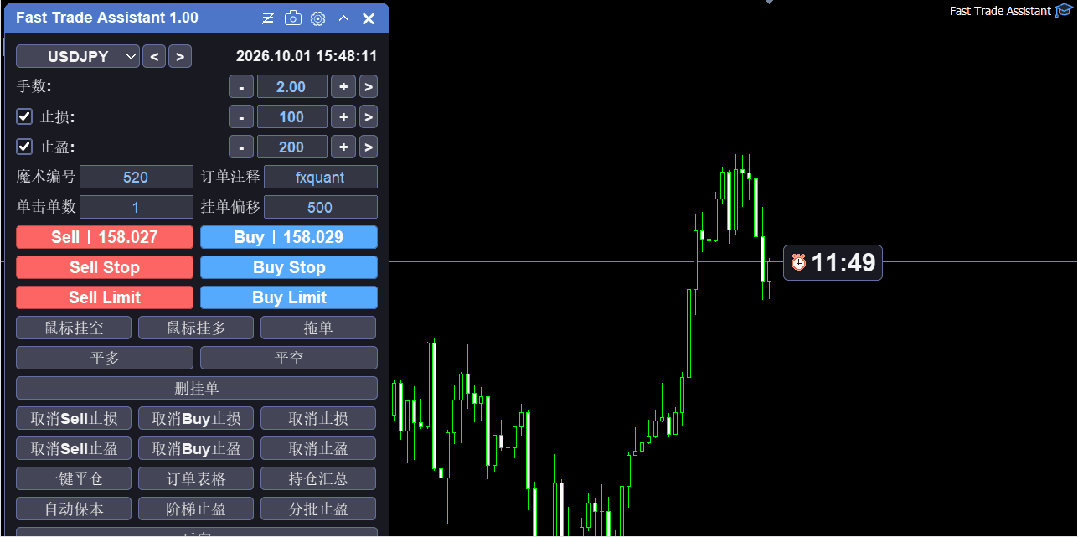Increase take profit with plus button
1078x537 pixels.
[x=343, y=147]
